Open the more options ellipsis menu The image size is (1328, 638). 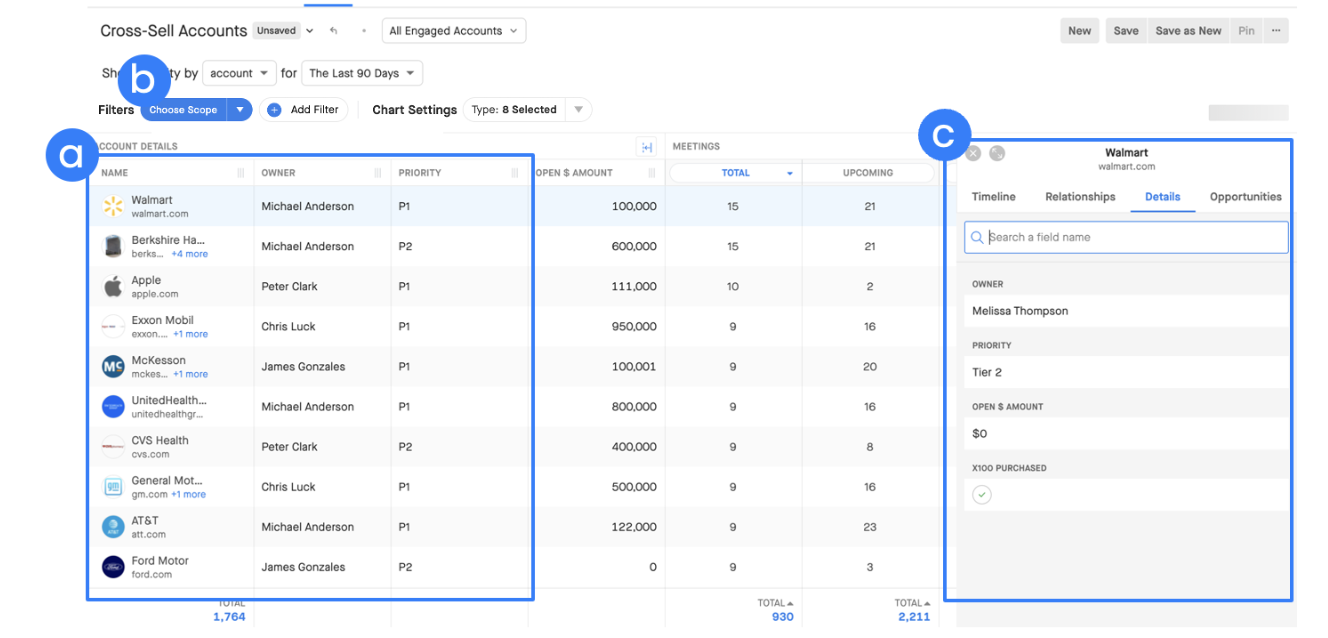[x=1275, y=31]
